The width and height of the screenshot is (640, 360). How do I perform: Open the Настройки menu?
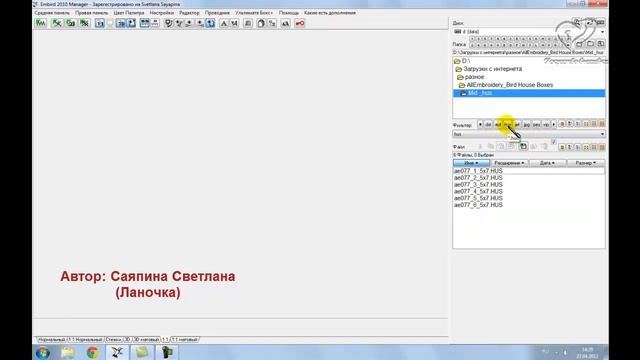coord(162,13)
